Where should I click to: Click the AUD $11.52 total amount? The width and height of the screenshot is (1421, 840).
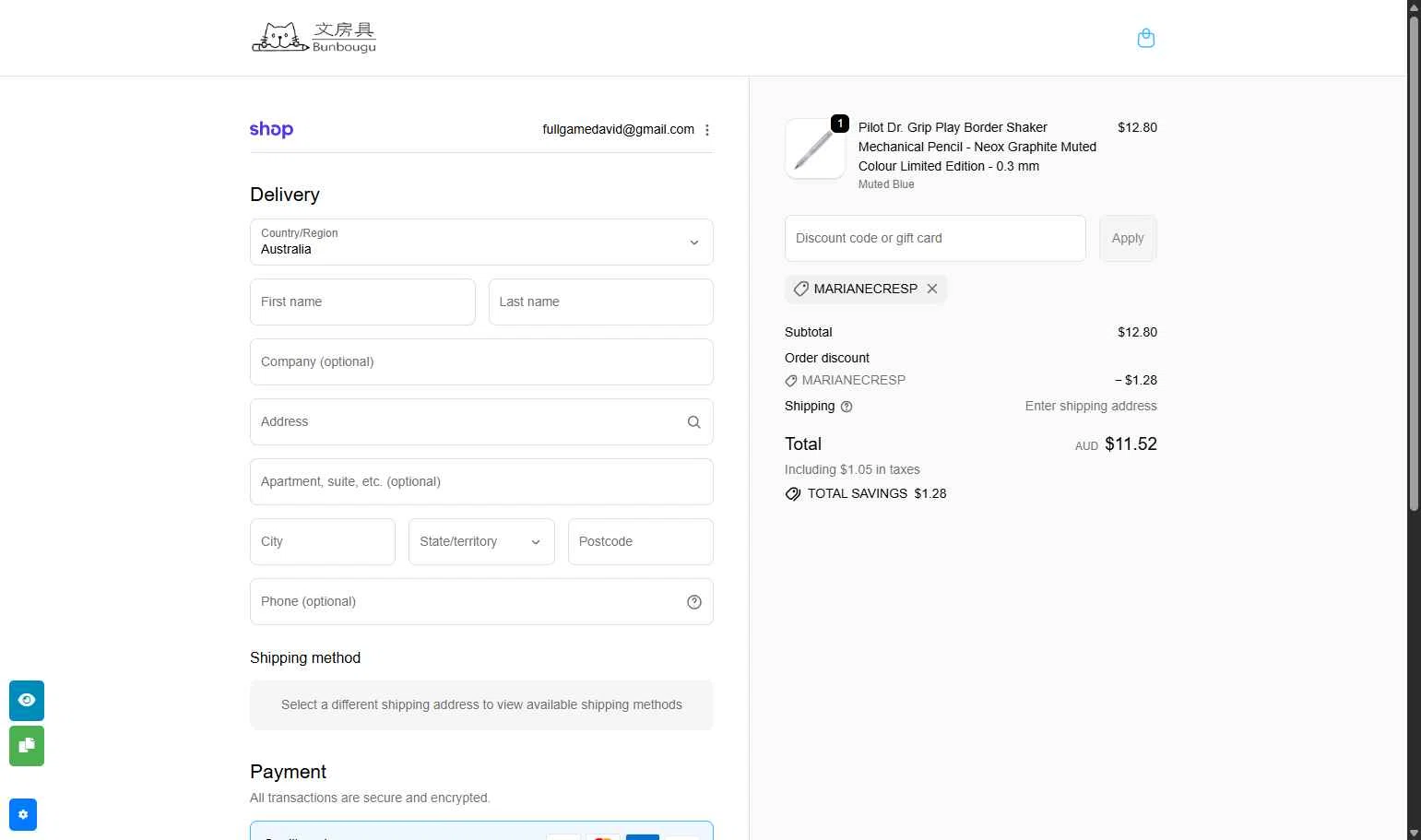[1116, 444]
